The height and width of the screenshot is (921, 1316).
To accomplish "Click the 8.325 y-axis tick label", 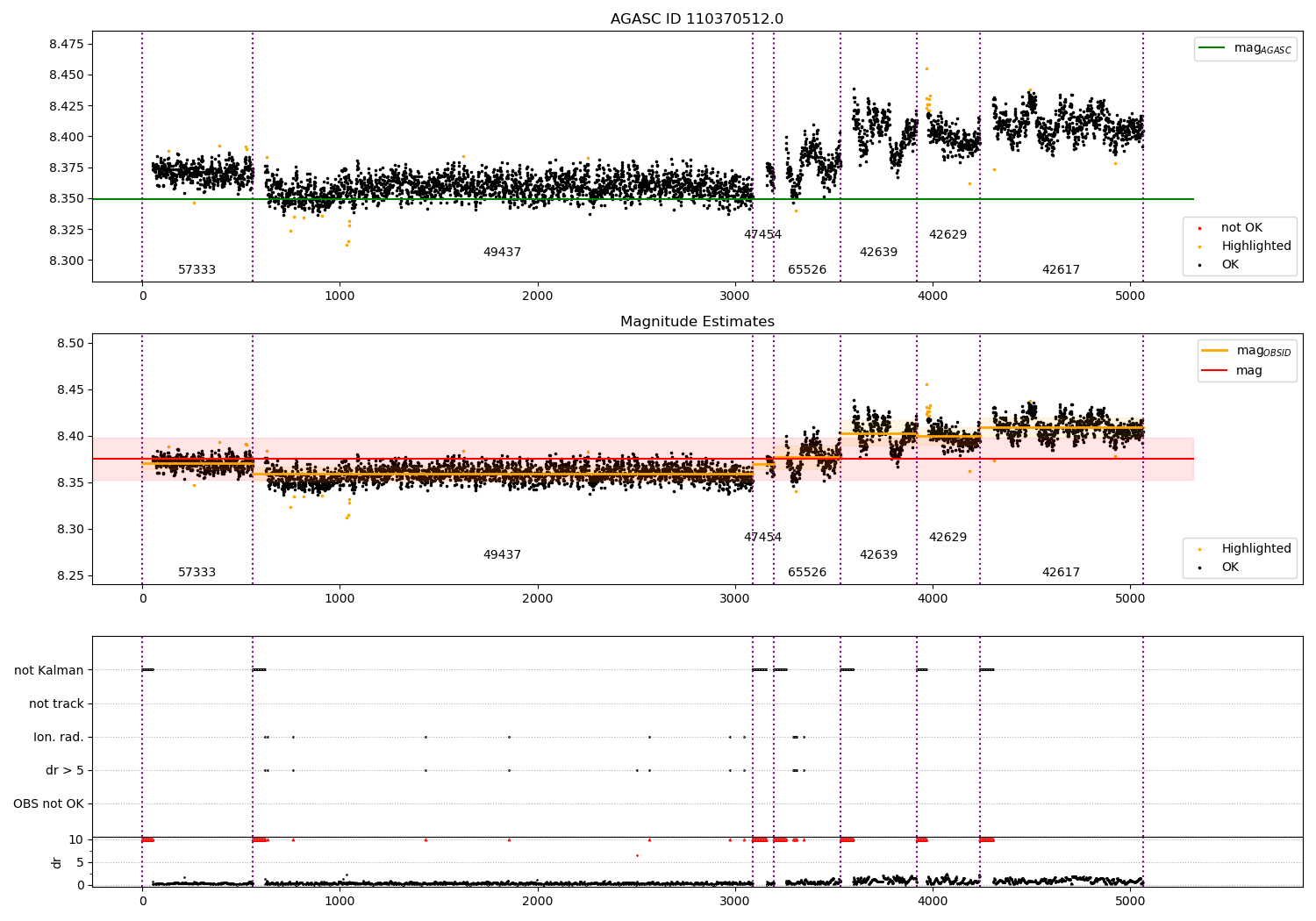I will click(x=67, y=230).
